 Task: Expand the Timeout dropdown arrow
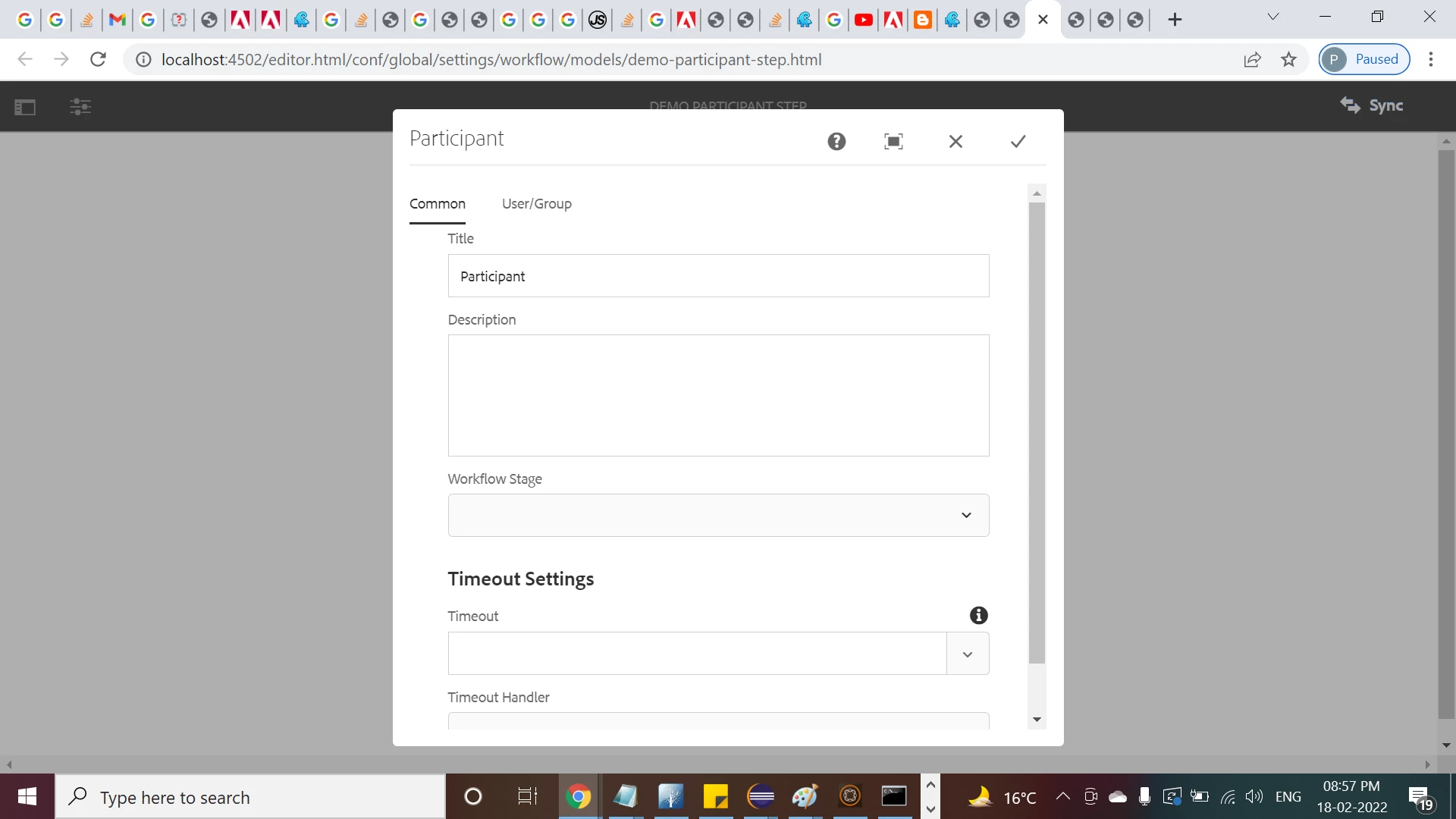pyautogui.click(x=967, y=654)
